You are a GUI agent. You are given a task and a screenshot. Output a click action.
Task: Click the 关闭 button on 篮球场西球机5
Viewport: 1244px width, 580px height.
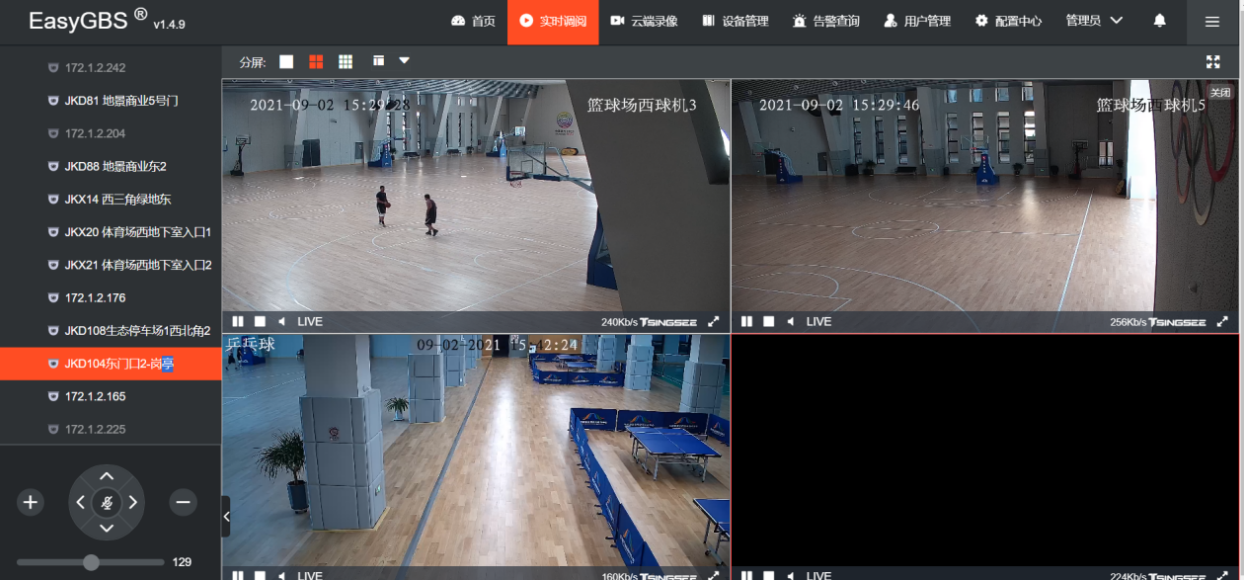[1222, 92]
